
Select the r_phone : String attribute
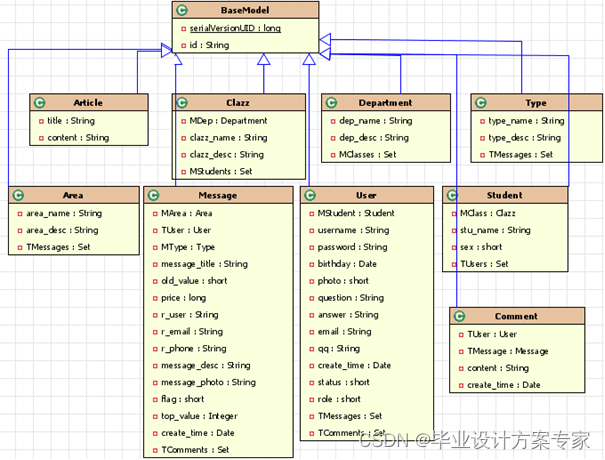[x=194, y=349]
